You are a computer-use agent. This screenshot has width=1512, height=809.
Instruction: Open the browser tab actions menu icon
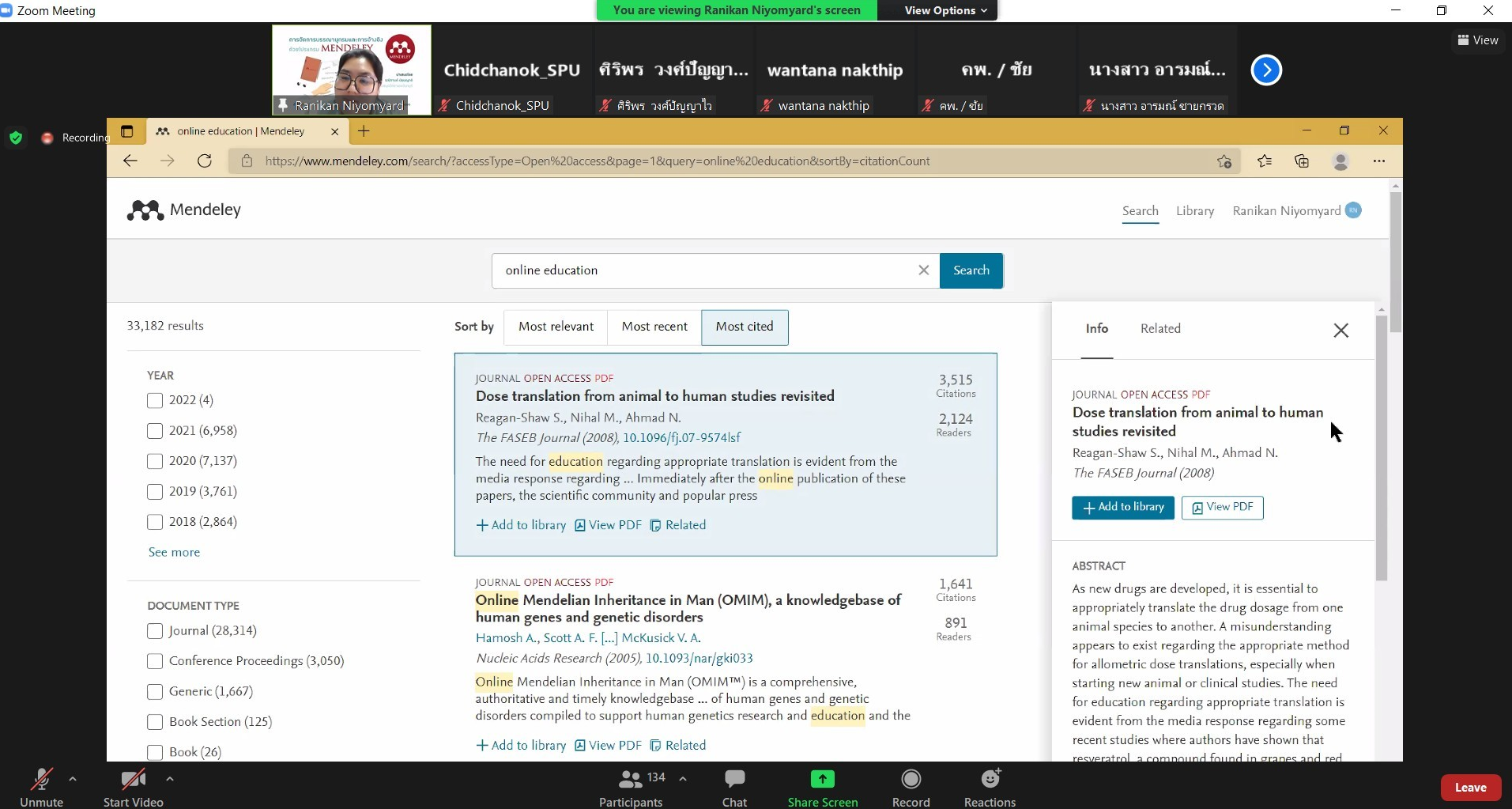pyautogui.click(x=126, y=131)
